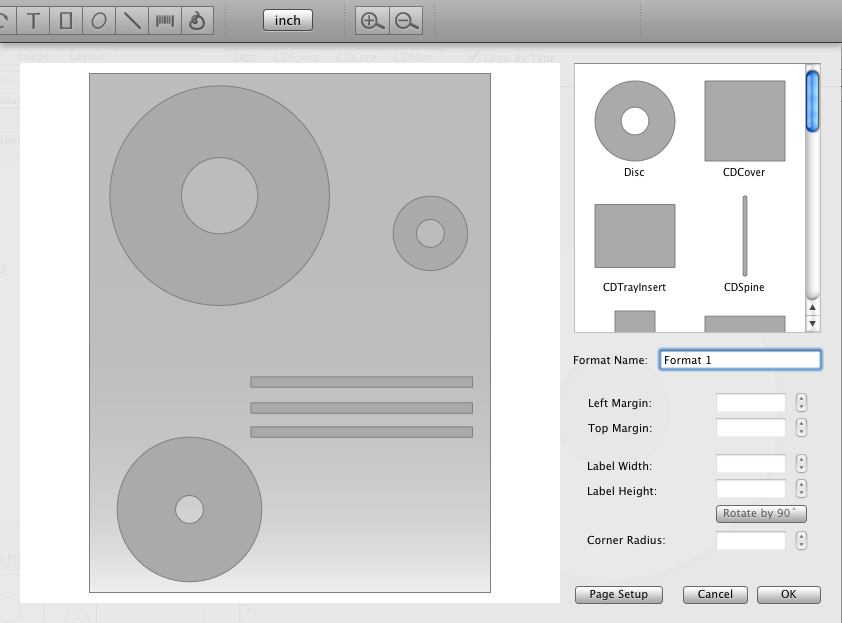Viewport: 842px width, 623px height.
Task: Pick the CDSpine label type
Action: pos(744,236)
